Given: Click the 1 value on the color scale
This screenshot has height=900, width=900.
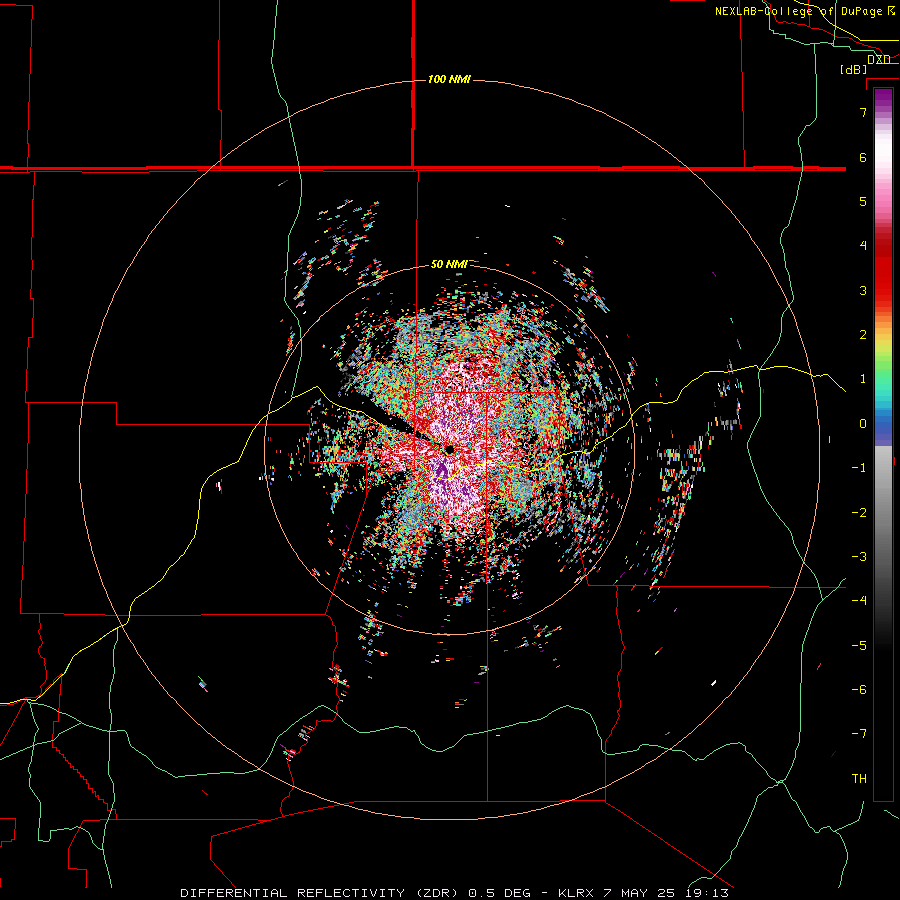Looking at the screenshot, I should [863, 379].
